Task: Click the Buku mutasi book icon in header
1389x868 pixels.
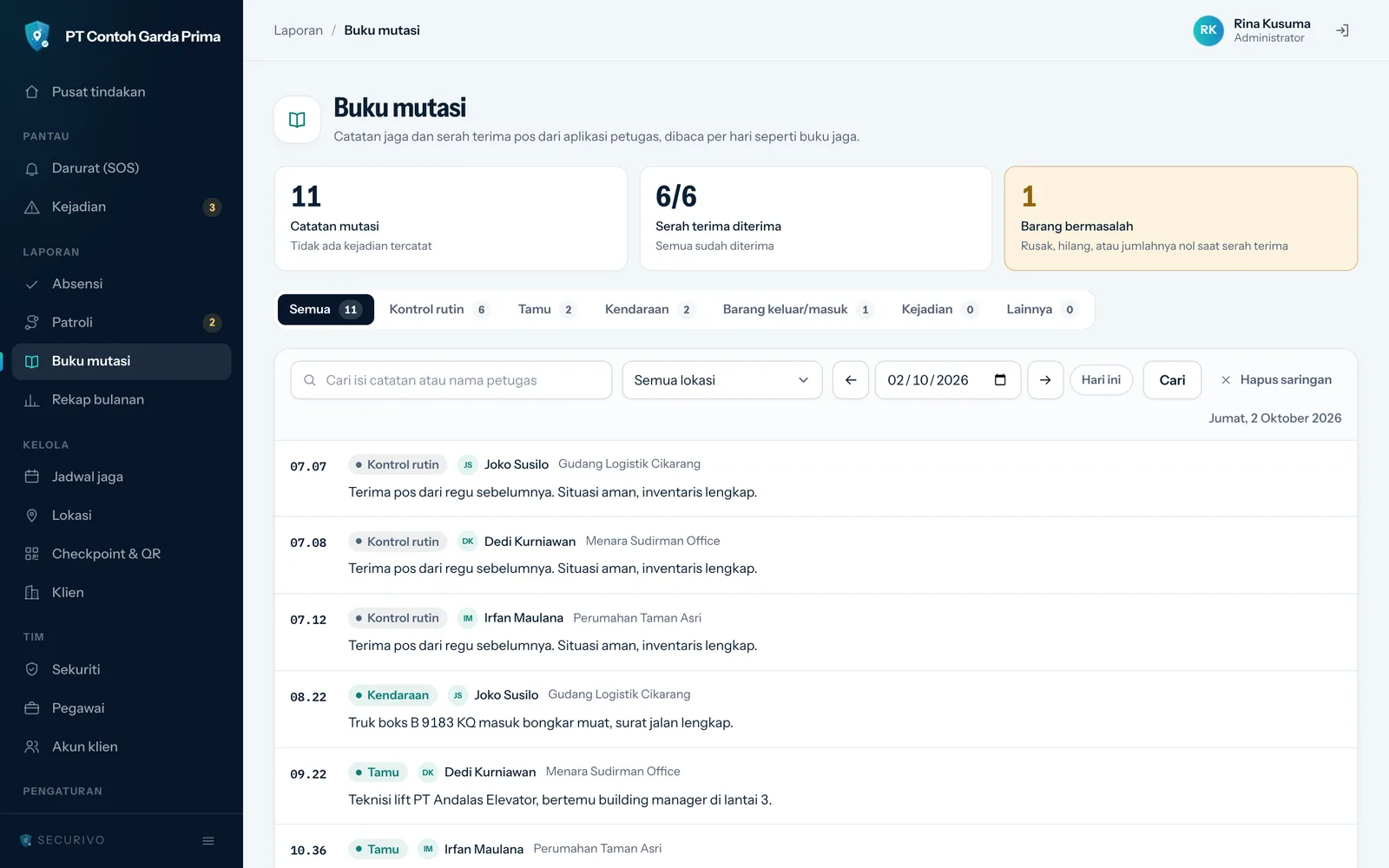Action: coord(297,120)
